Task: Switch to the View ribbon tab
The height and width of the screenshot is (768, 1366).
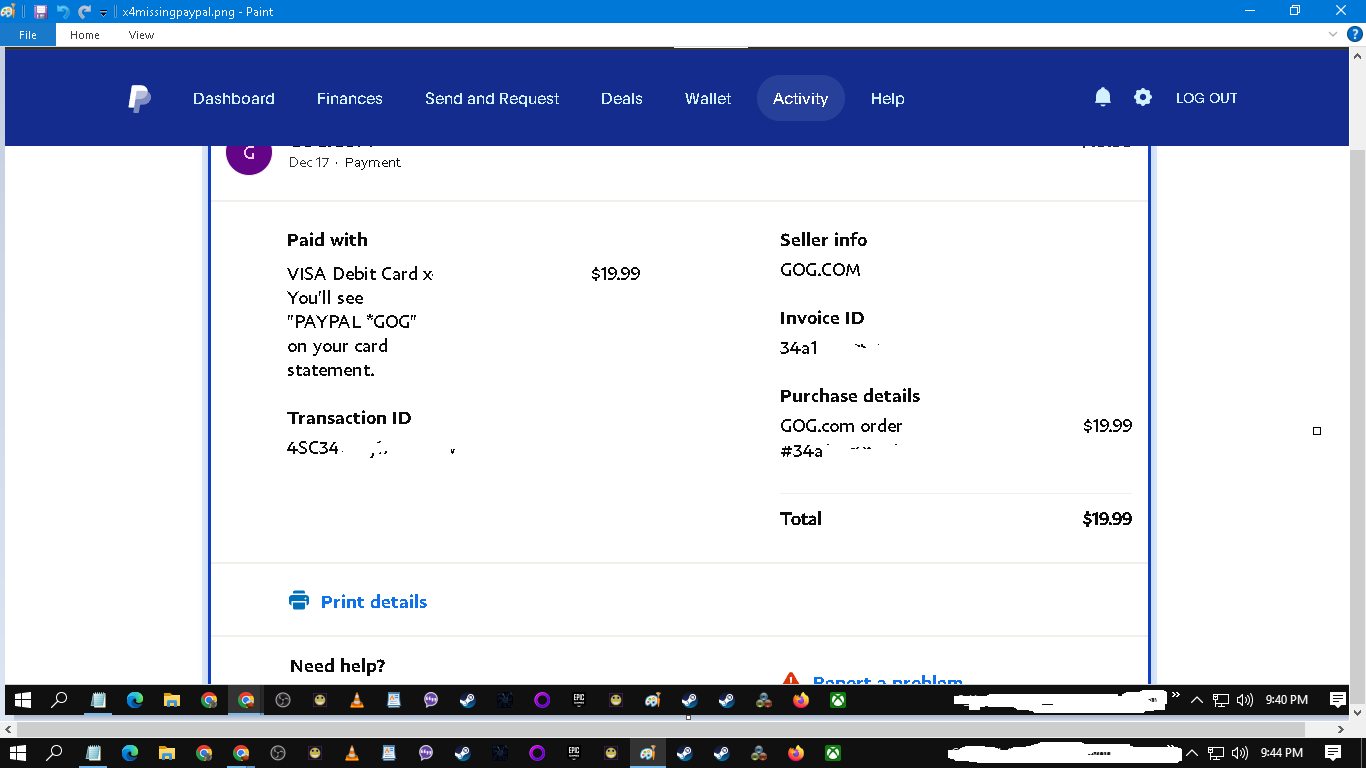Action: point(141,35)
